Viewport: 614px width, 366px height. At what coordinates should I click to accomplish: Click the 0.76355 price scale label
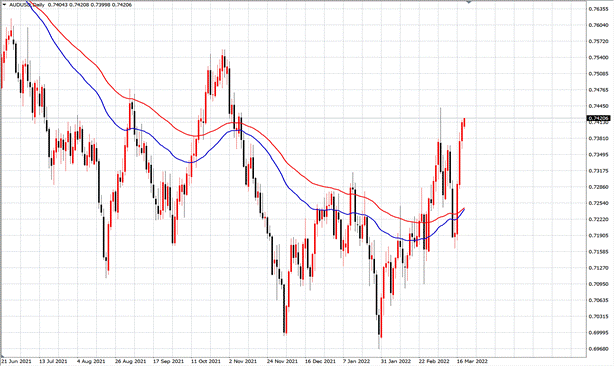click(x=598, y=9)
